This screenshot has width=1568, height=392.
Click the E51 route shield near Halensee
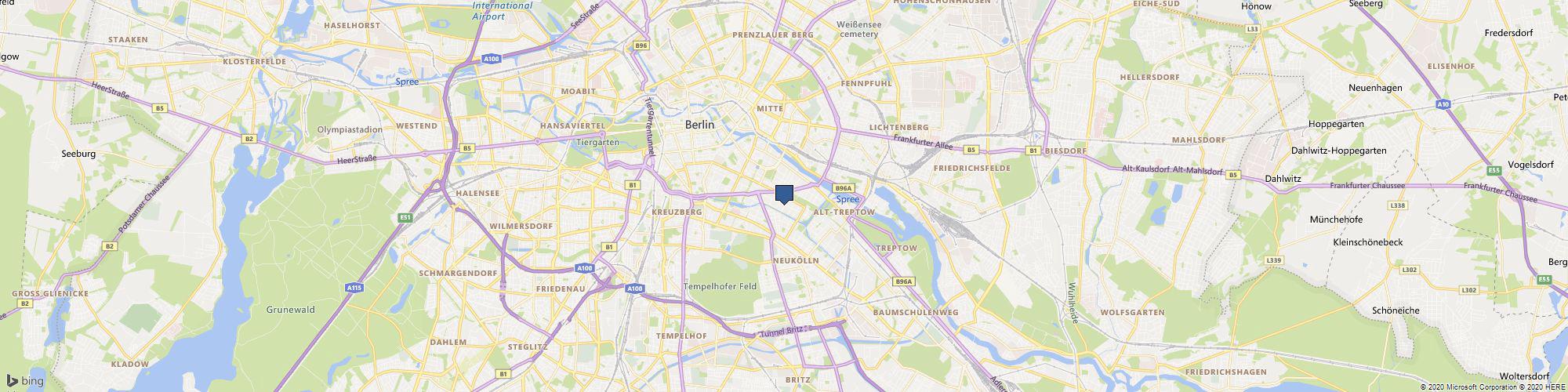[405, 218]
